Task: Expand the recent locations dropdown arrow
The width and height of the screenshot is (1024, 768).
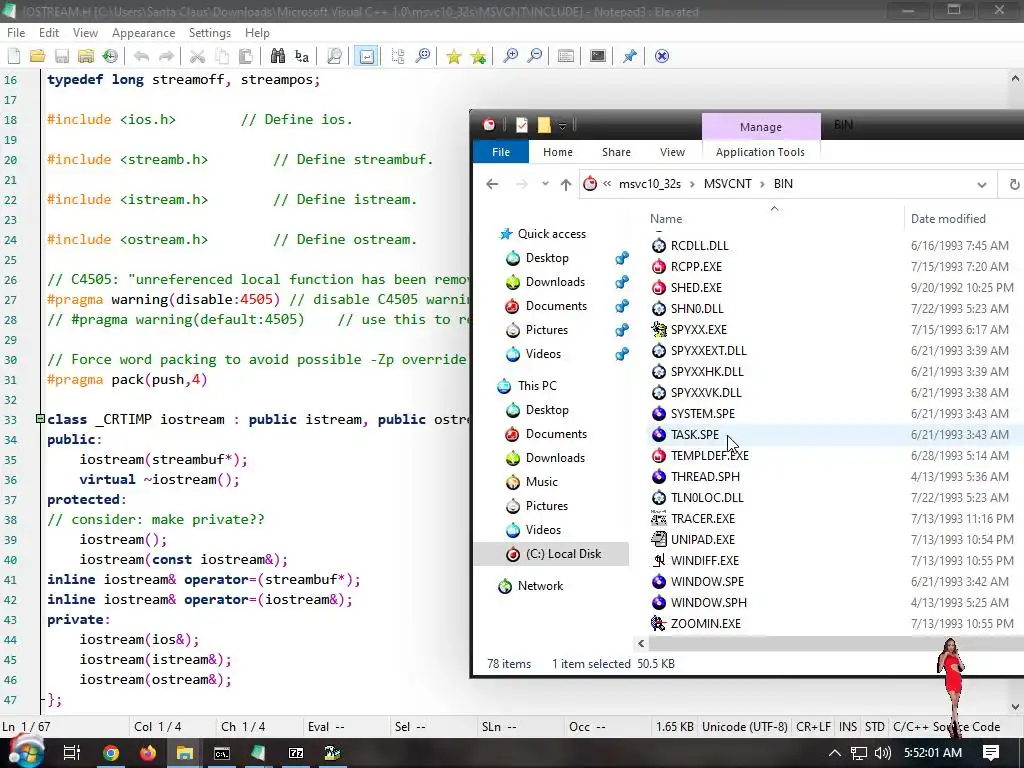Action: click(x=545, y=184)
